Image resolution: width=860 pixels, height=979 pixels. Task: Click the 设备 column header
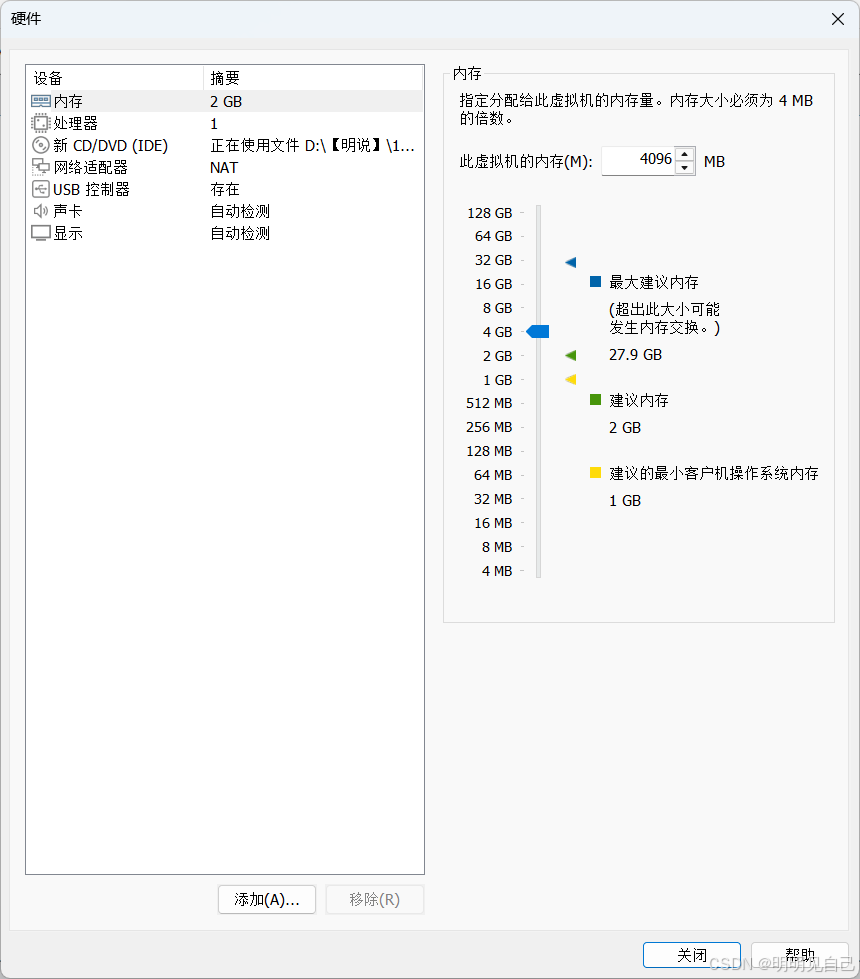click(x=115, y=78)
